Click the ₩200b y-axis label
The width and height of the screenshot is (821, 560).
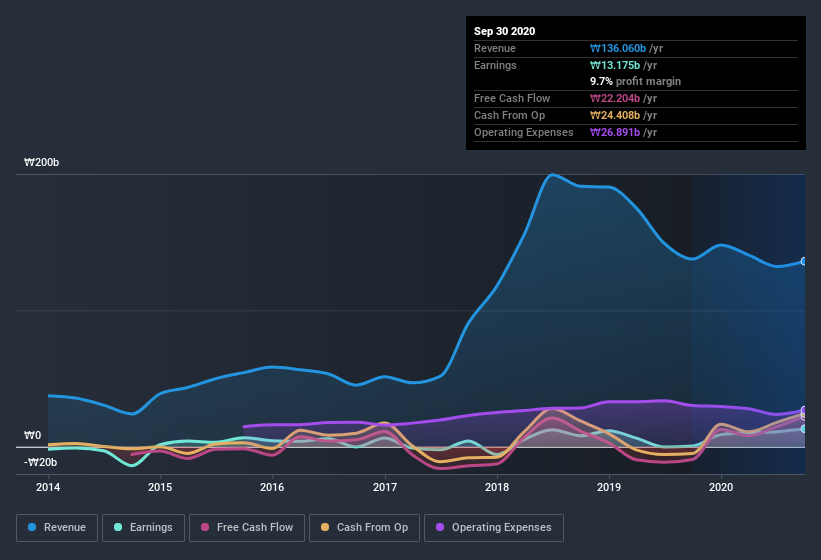point(41,162)
